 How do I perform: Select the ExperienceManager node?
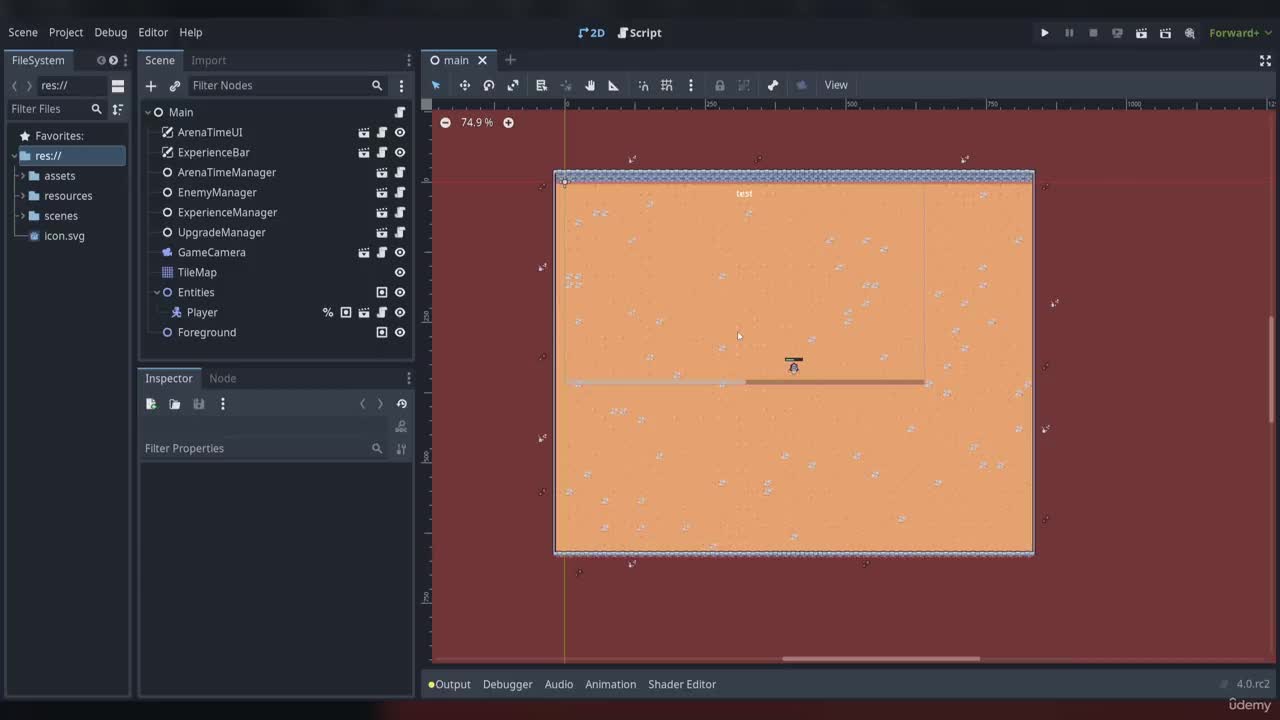pyautogui.click(x=227, y=212)
